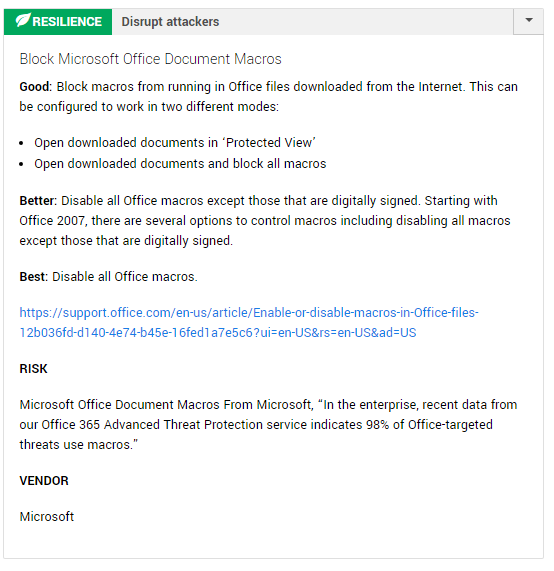Screen dimensions: 554x571
Task: Select the bold Better label
Action: coord(38,201)
